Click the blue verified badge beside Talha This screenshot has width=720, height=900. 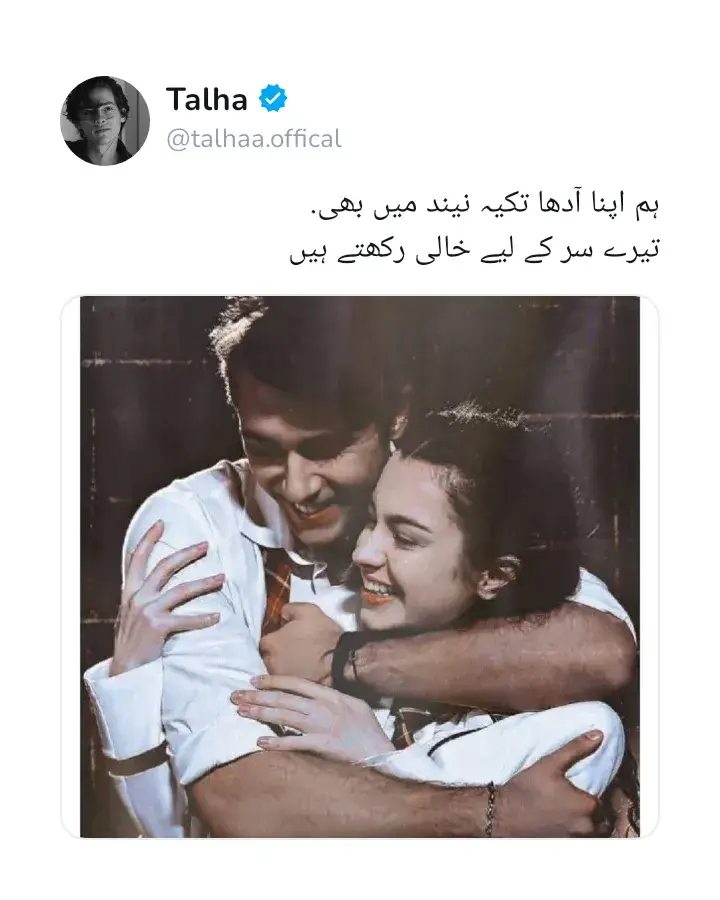click(273, 99)
